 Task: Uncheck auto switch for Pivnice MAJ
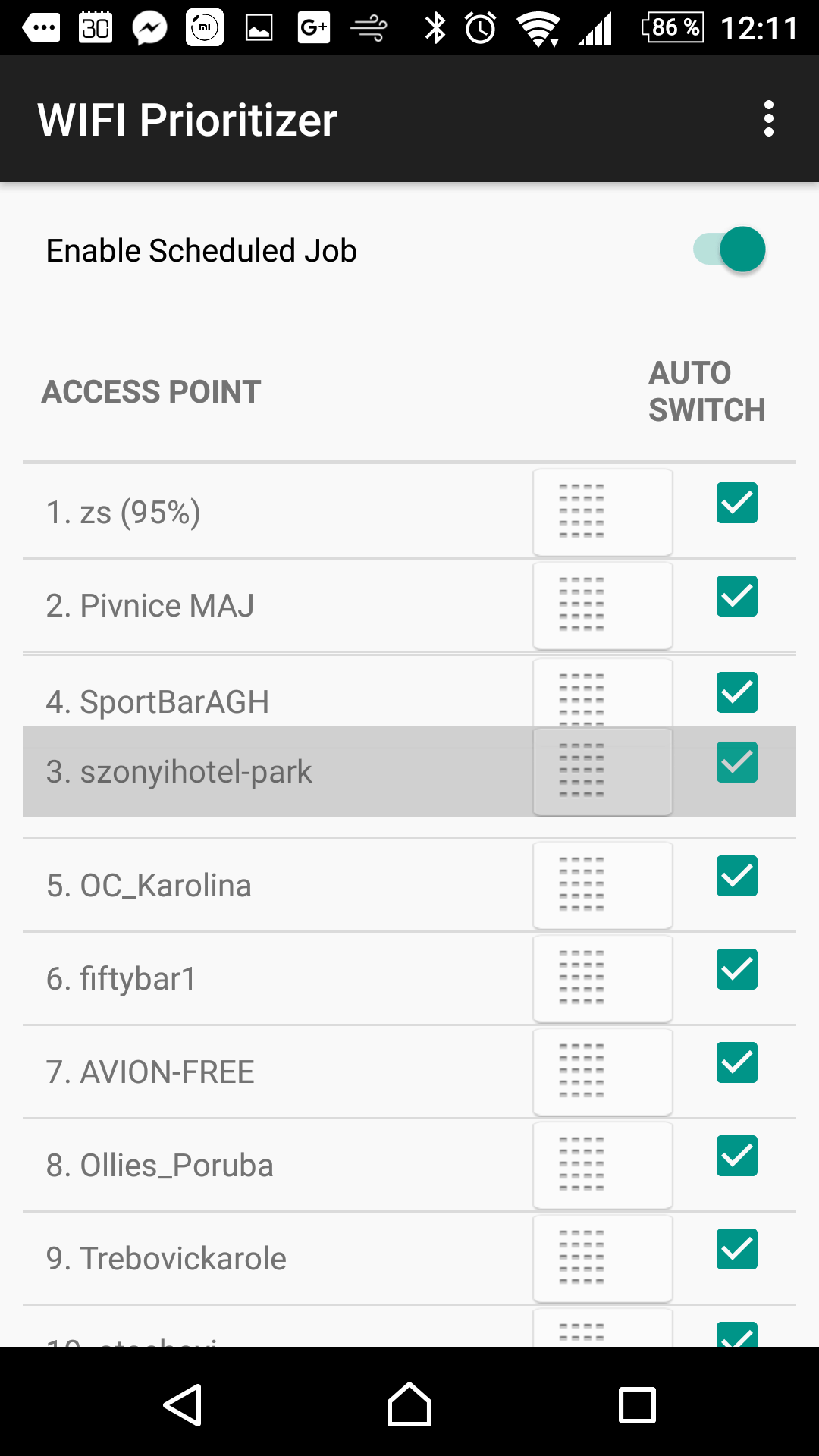click(x=737, y=596)
